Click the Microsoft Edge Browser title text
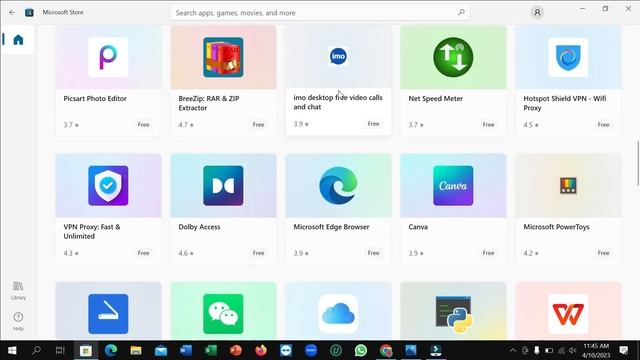Image resolution: width=640 pixels, height=360 pixels. [x=331, y=227]
